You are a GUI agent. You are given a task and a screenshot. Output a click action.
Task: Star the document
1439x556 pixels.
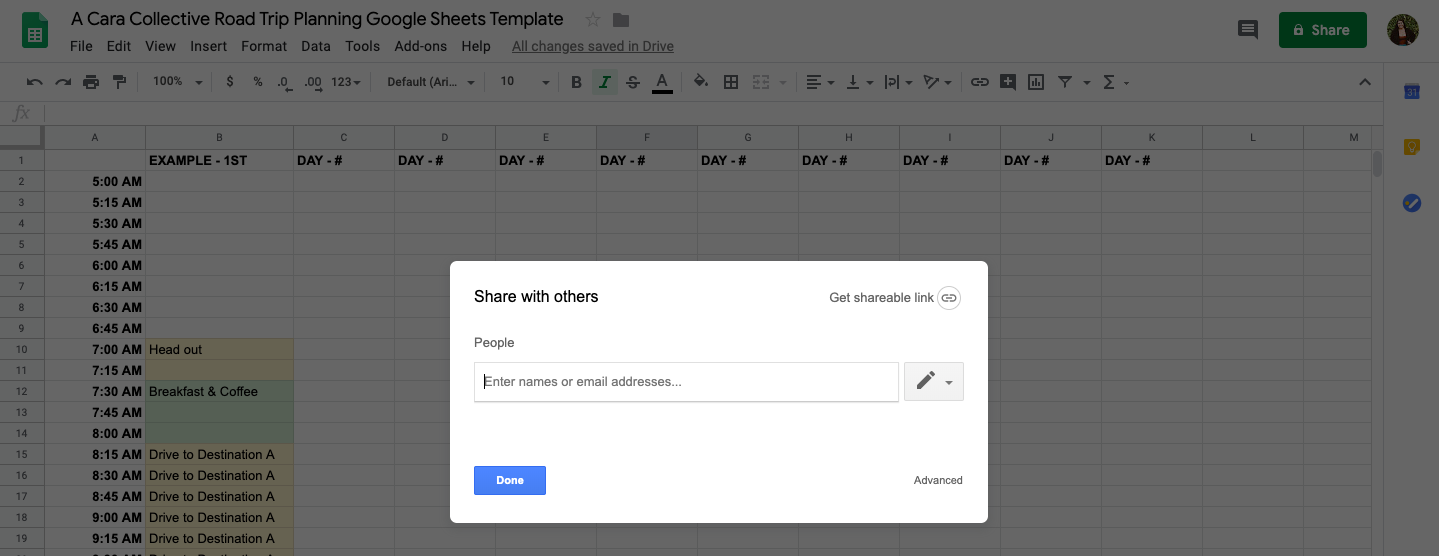pos(593,20)
